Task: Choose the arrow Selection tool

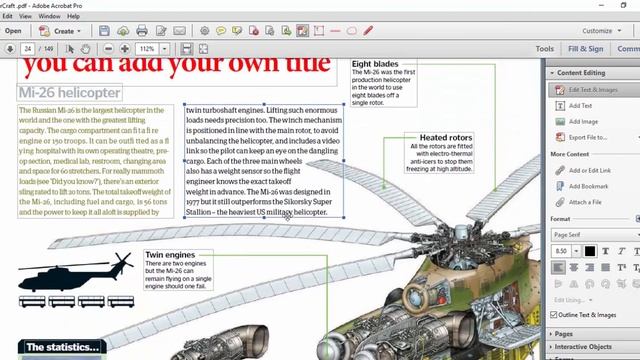Action: [x=70, y=49]
